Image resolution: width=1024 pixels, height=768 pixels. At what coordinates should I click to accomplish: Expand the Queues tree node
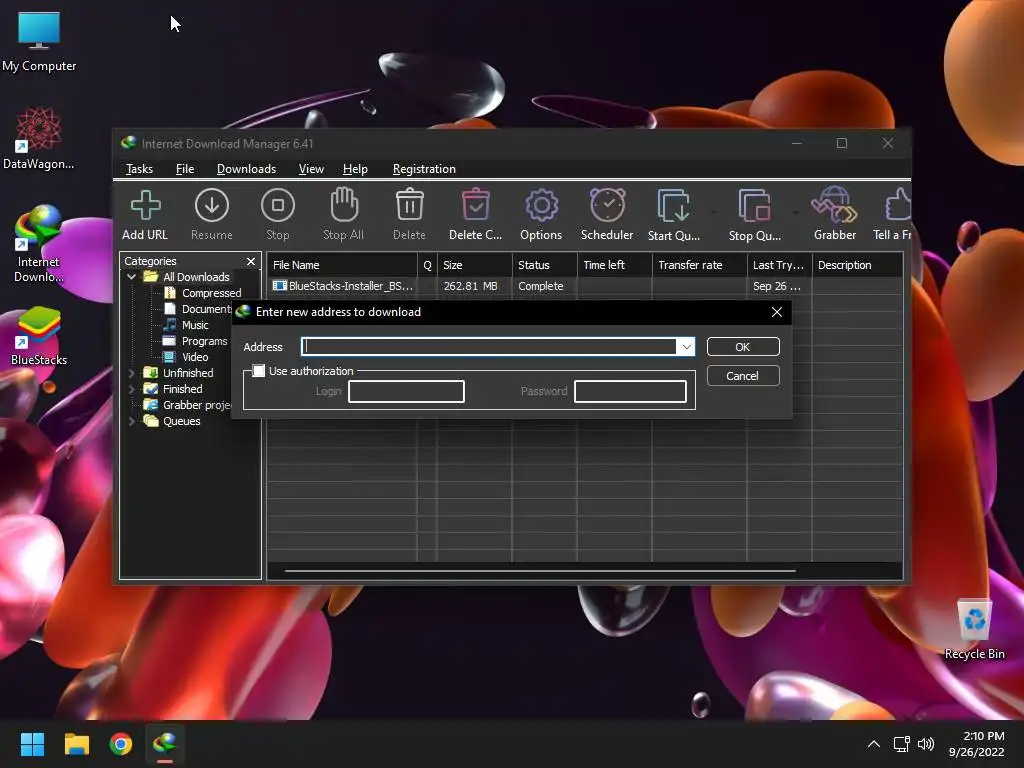pyautogui.click(x=132, y=421)
